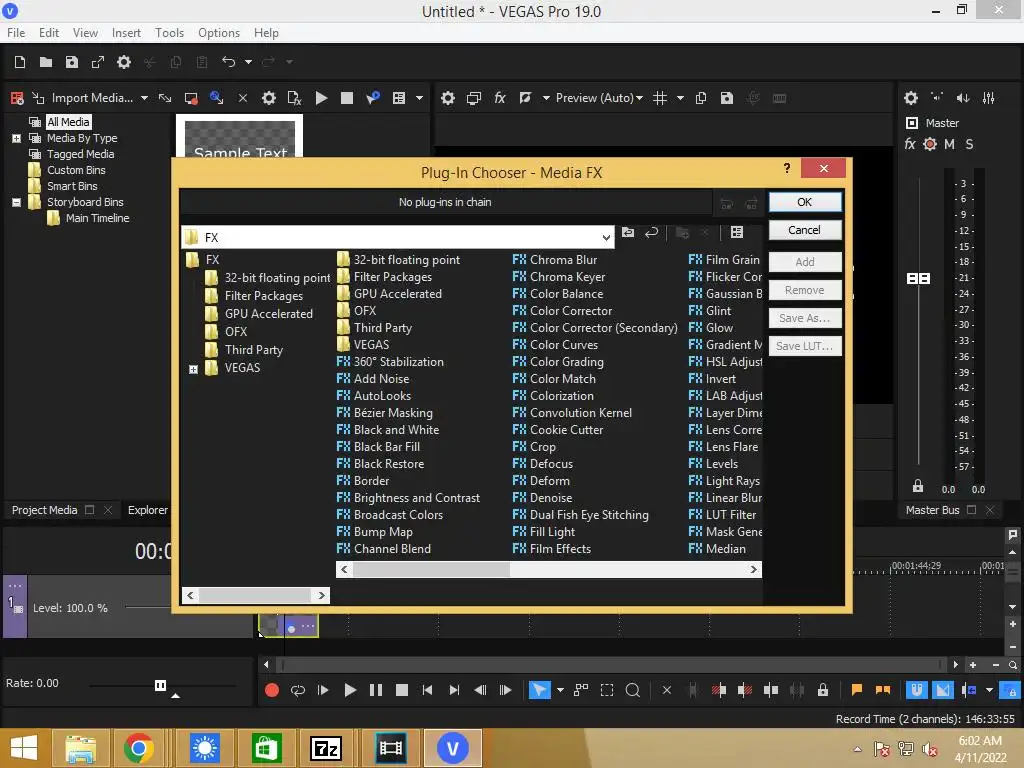Click the timeline Record button

[x=272, y=690]
